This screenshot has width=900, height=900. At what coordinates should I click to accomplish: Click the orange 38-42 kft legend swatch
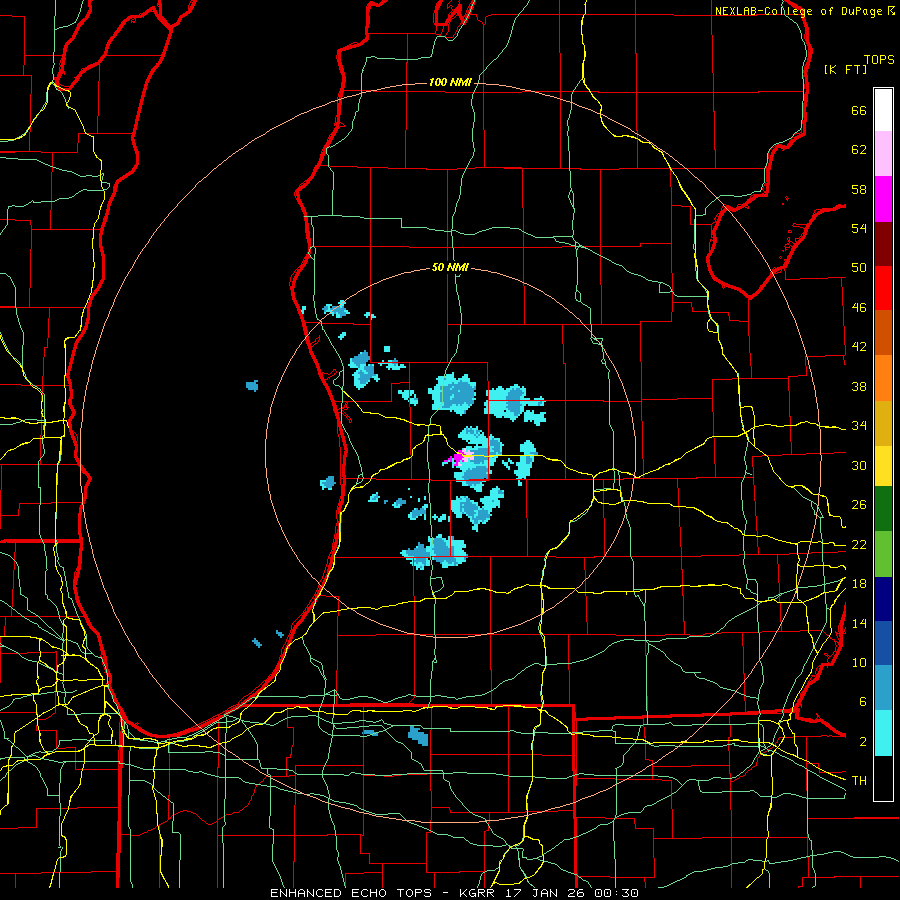[x=883, y=377]
